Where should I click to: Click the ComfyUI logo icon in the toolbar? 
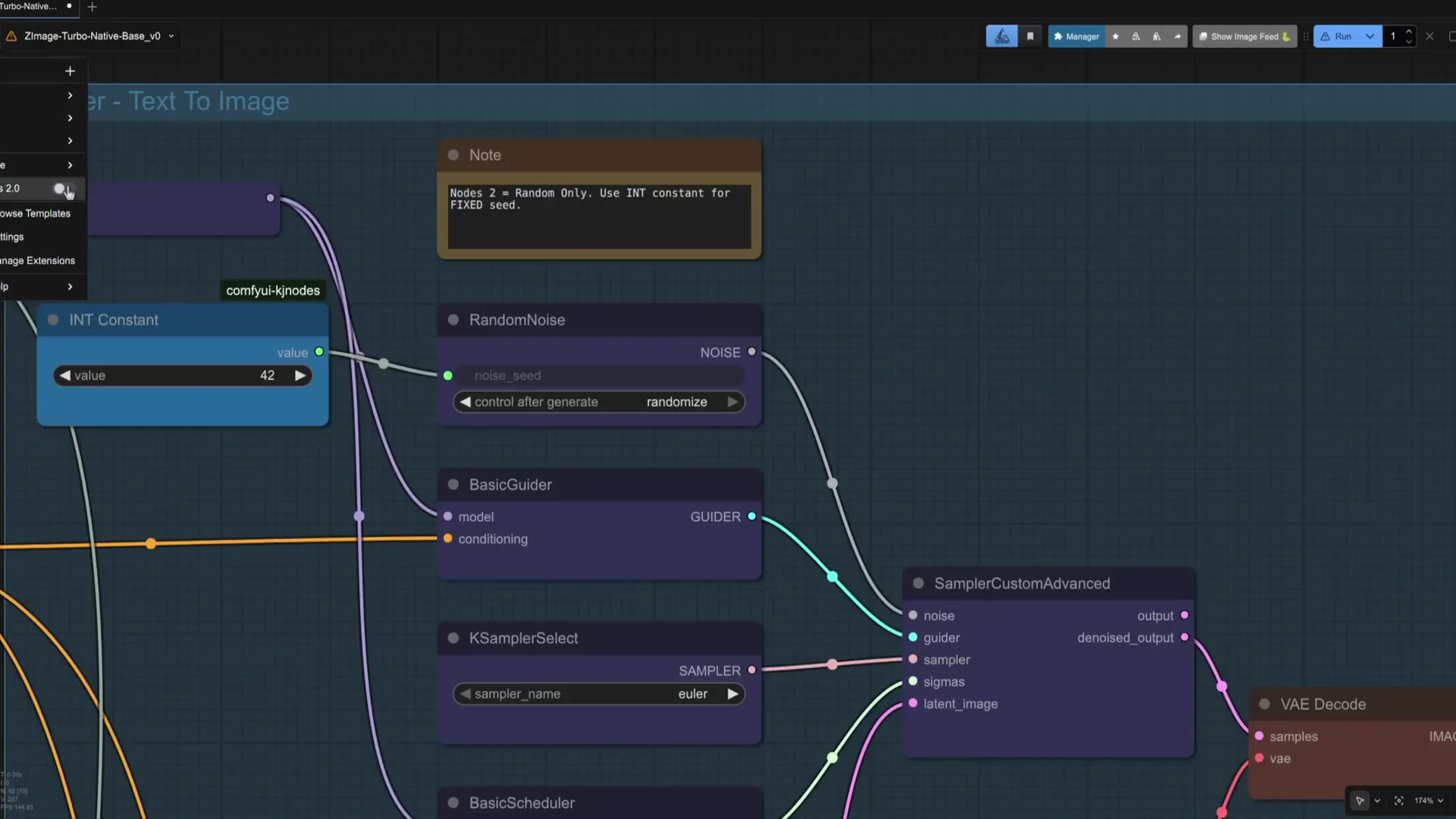point(1003,36)
